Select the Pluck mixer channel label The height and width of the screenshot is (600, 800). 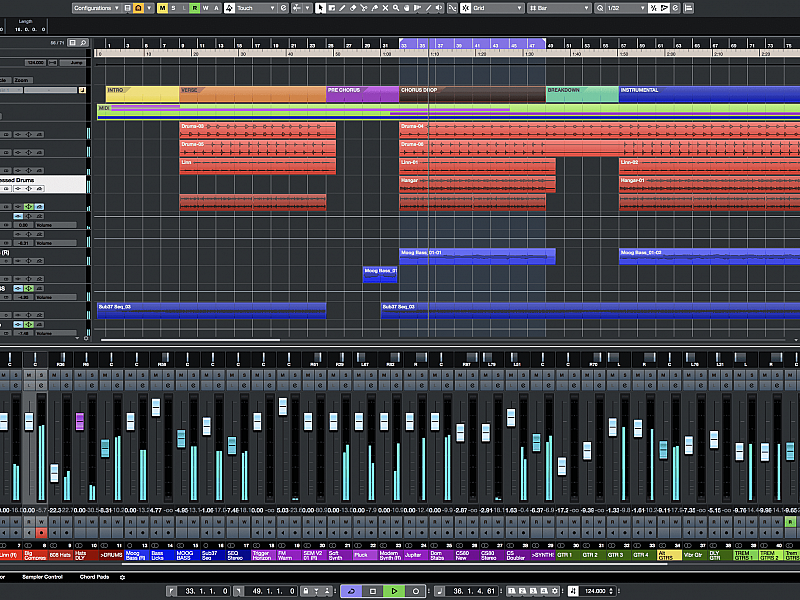click(x=365, y=555)
